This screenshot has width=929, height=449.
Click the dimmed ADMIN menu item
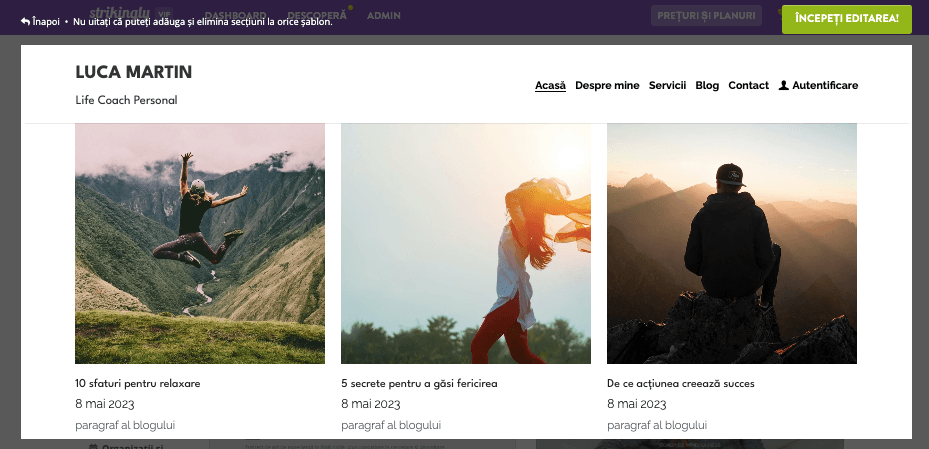[x=383, y=15]
